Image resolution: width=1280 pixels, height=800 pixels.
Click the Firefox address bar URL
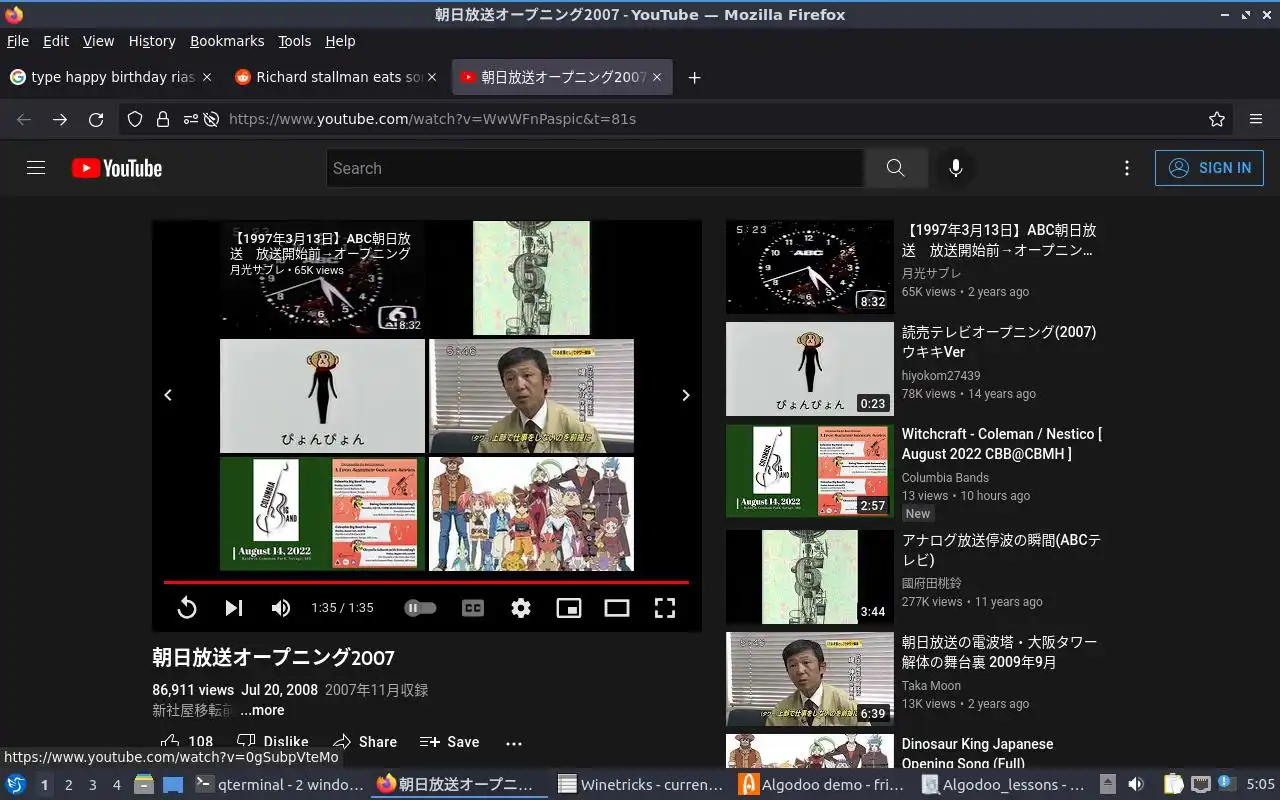(x=432, y=119)
